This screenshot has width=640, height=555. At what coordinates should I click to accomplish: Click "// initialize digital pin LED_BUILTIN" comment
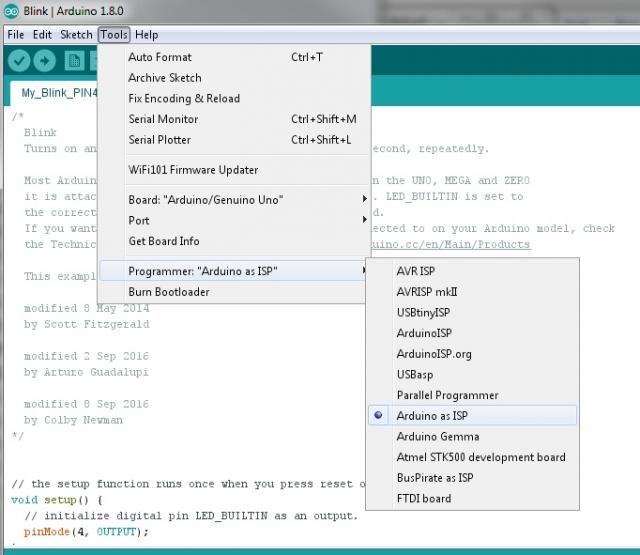point(191,516)
